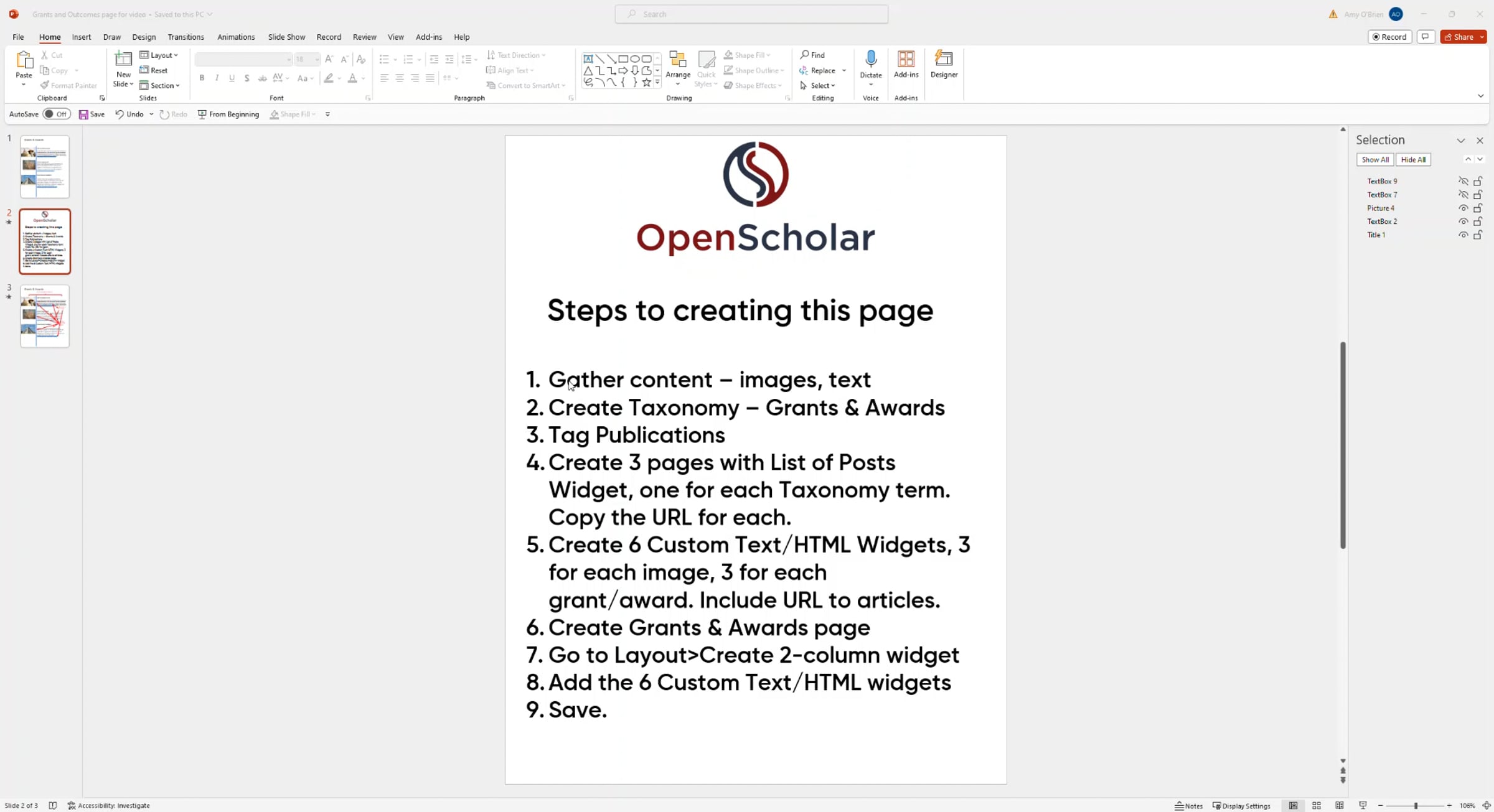Hide the TextBox 2 object
This screenshot has height=812, width=1494.
pos(1463,222)
